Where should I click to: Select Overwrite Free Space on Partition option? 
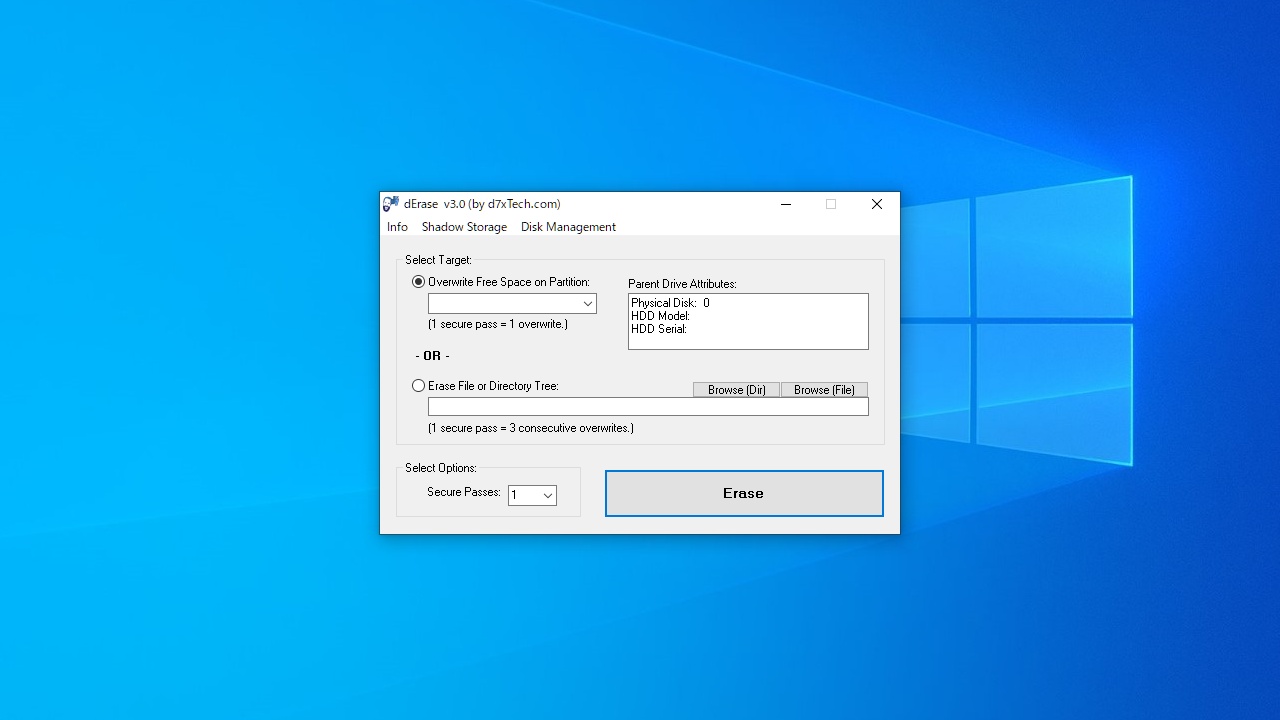pyautogui.click(x=501, y=282)
